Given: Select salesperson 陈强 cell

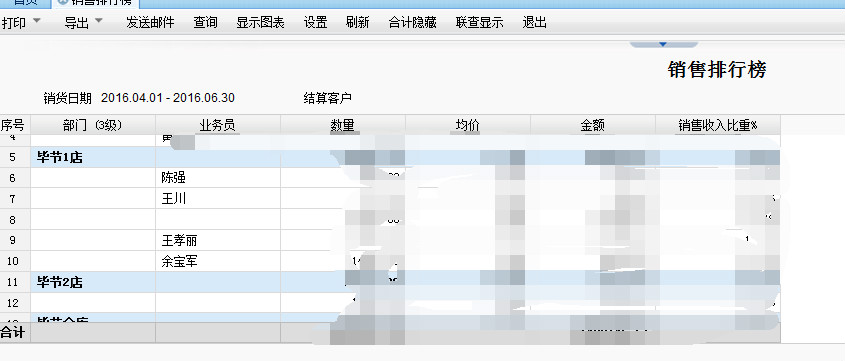Looking at the screenshot, I should coord(218,178).
